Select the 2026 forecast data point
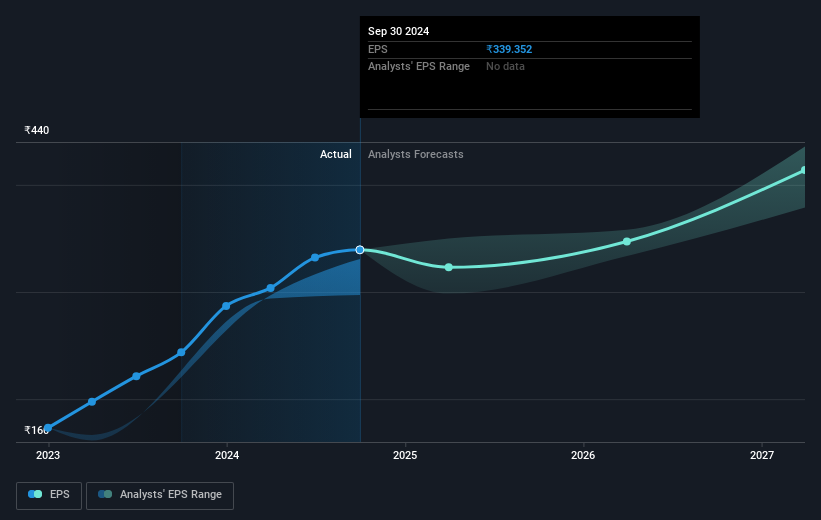821x520 pixels. (627, 241)
